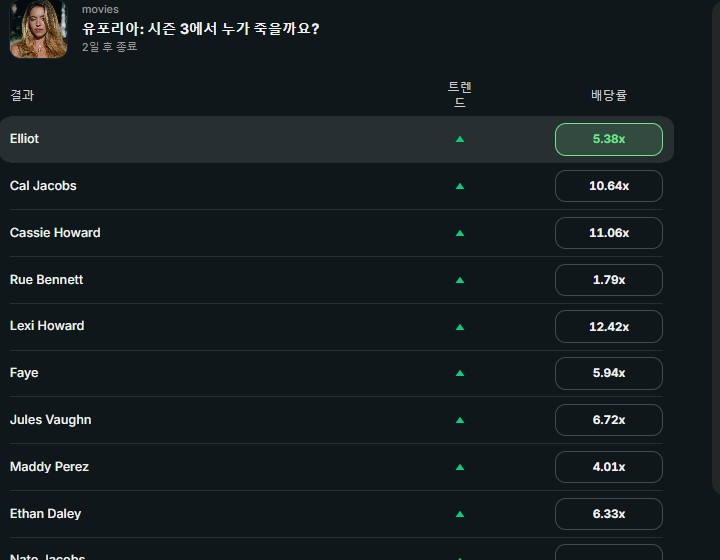Choose 11.06x odds for Cassie Howard
The height and width of the screenshot is (560, 720).
608,233
